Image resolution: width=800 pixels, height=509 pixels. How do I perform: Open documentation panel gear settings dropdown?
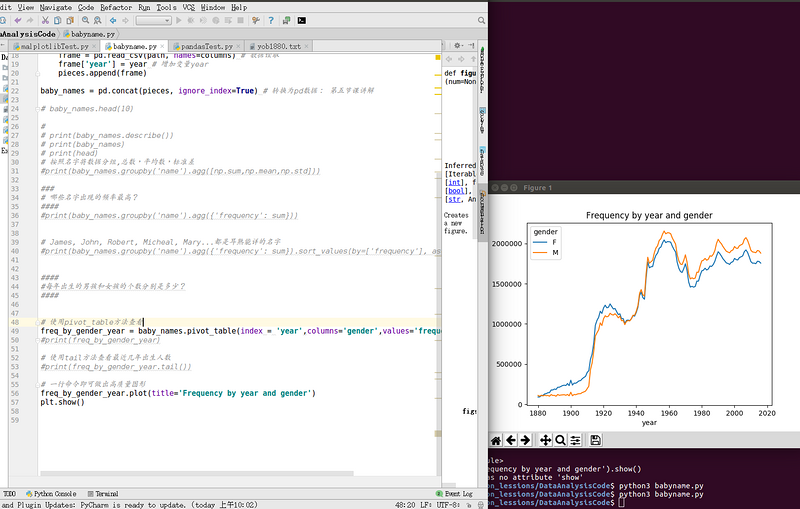(458, 45)
